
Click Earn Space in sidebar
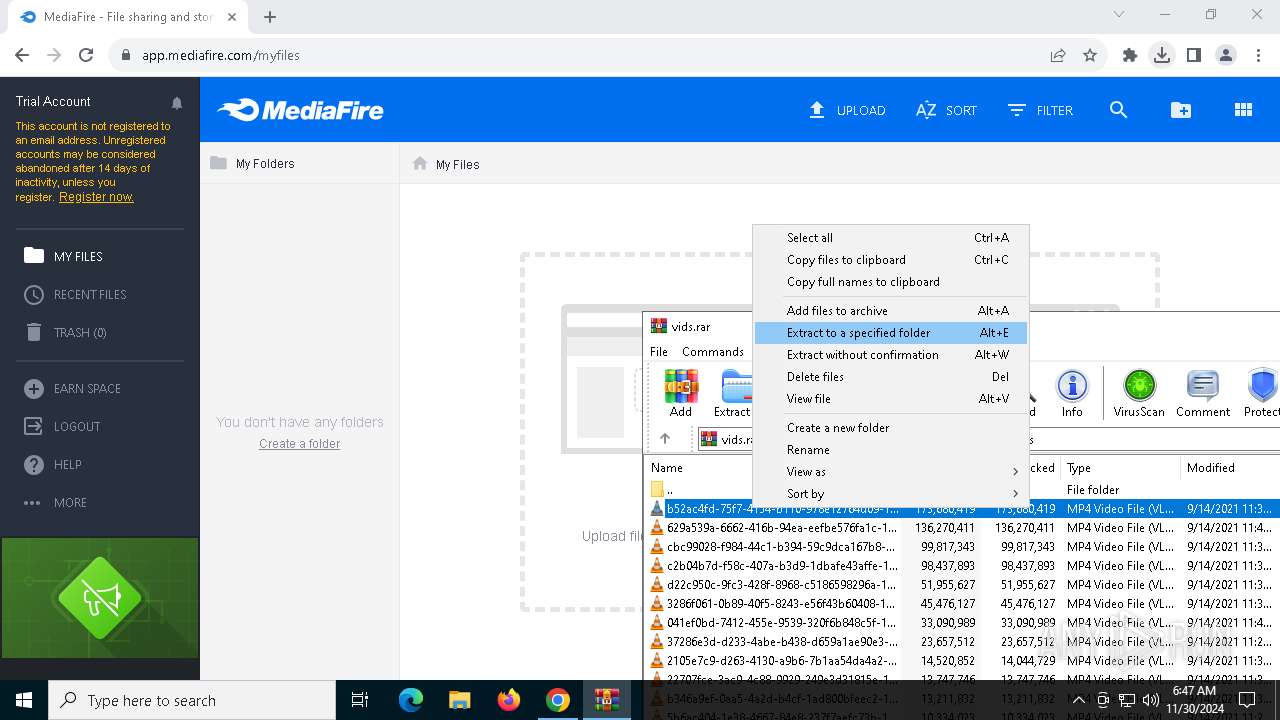pyautogui.click(x=73, y=388)
